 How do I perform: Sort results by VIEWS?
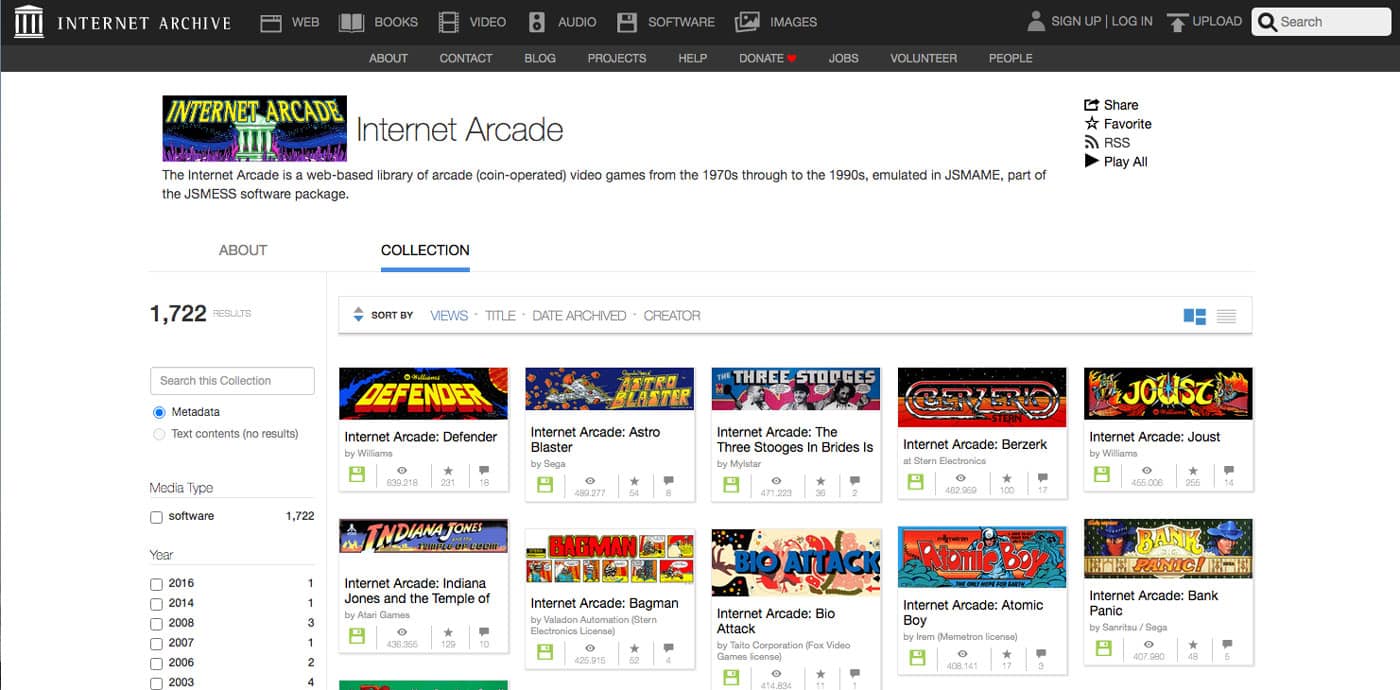(449, 315)
